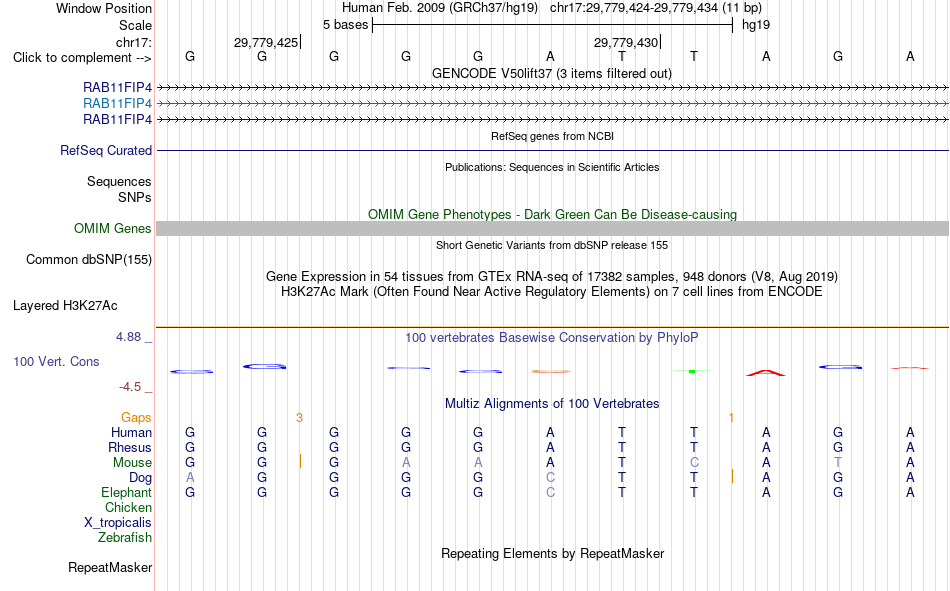This screenshot has height=591, width=950.
Task: Click the small green PhyloP bar
Action: point(692,371)
